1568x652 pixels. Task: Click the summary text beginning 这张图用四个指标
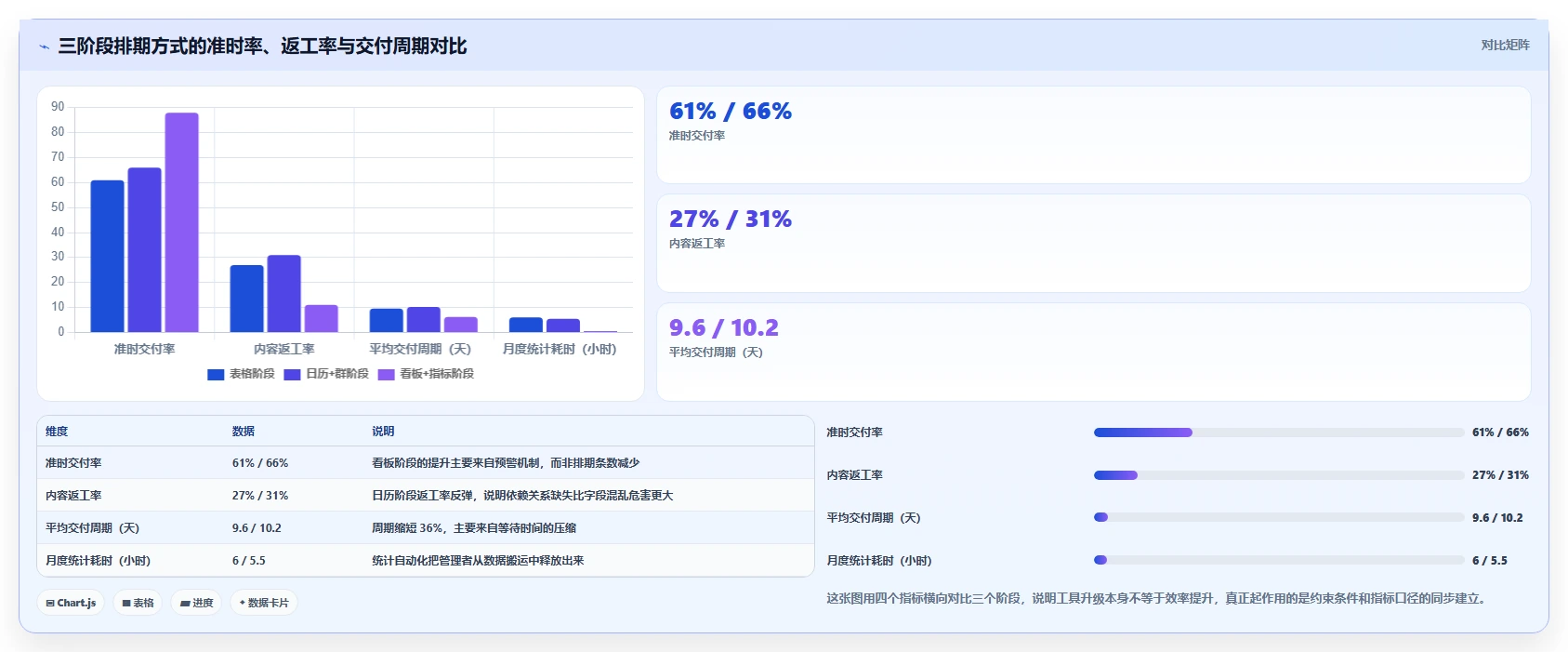coord(1158,598)
